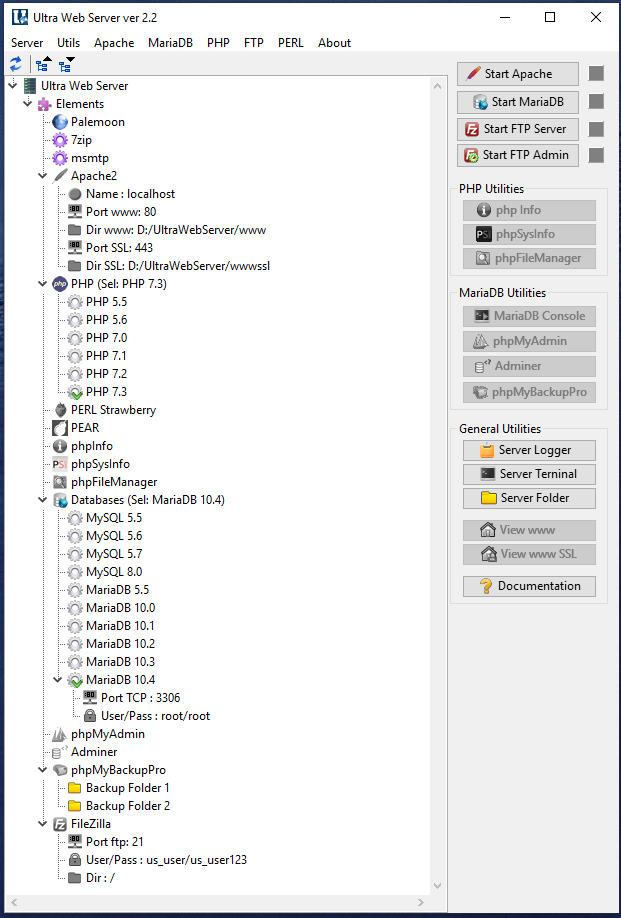Click the PHP logo icon in tree
Viewport: 621px width, 918px height.
(60, 284)
